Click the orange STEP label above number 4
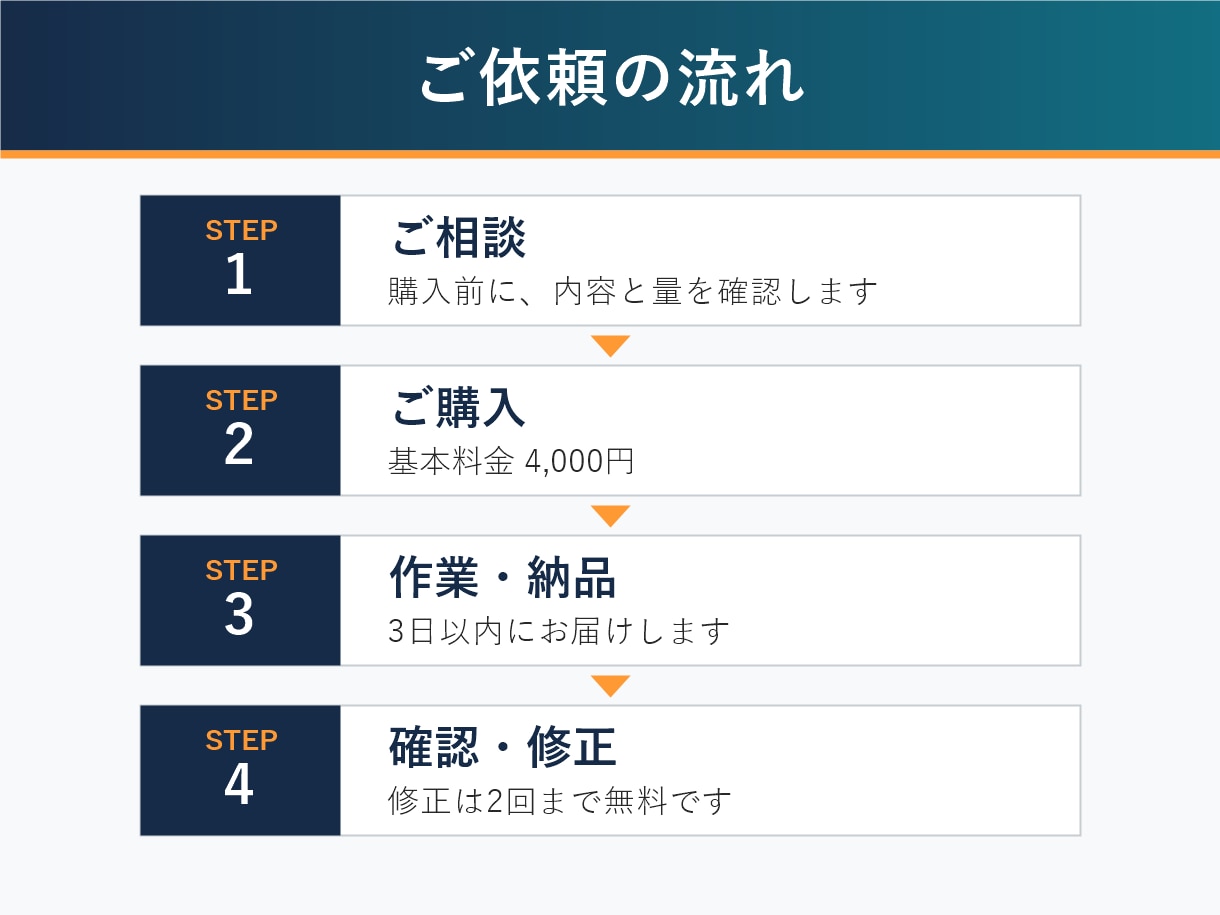Viewport: 1220px width, 915px height. 241,741
